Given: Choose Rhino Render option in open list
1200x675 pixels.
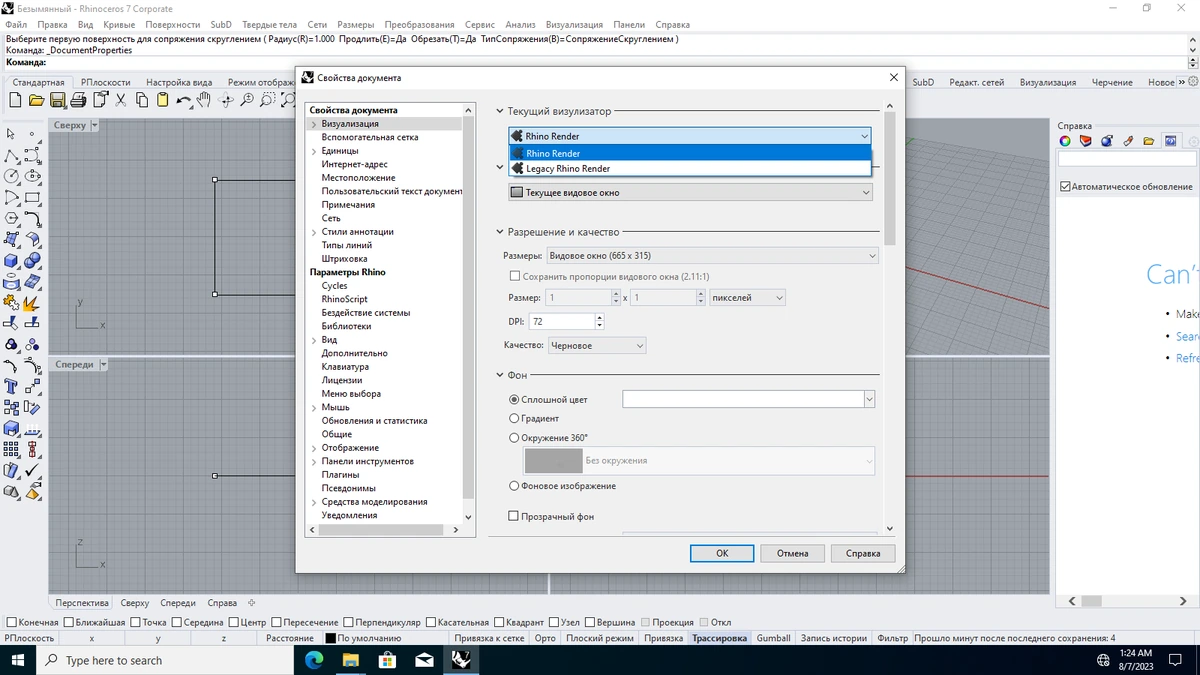Looking at the screenshot, I should [690, 154].
